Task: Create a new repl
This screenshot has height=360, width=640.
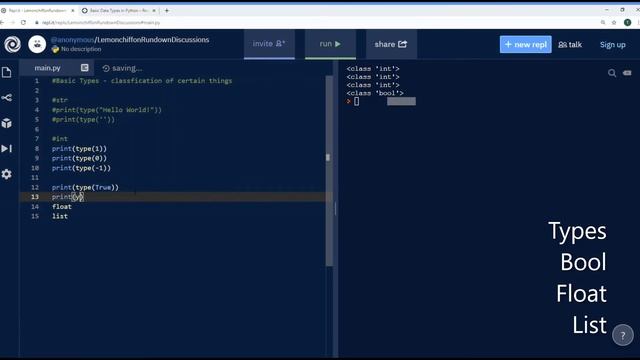Action: 525,44
